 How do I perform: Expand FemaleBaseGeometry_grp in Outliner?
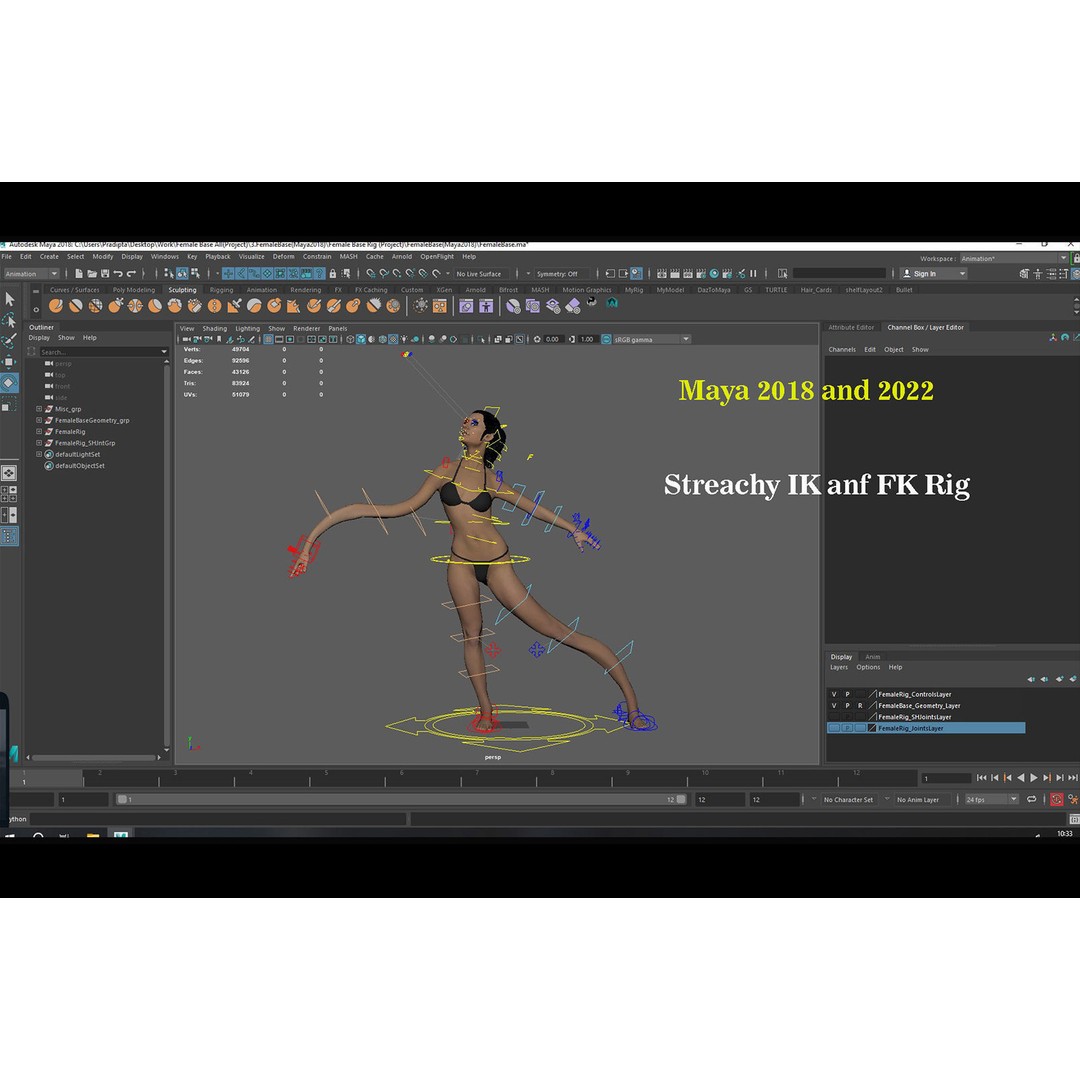click(39, 420)
